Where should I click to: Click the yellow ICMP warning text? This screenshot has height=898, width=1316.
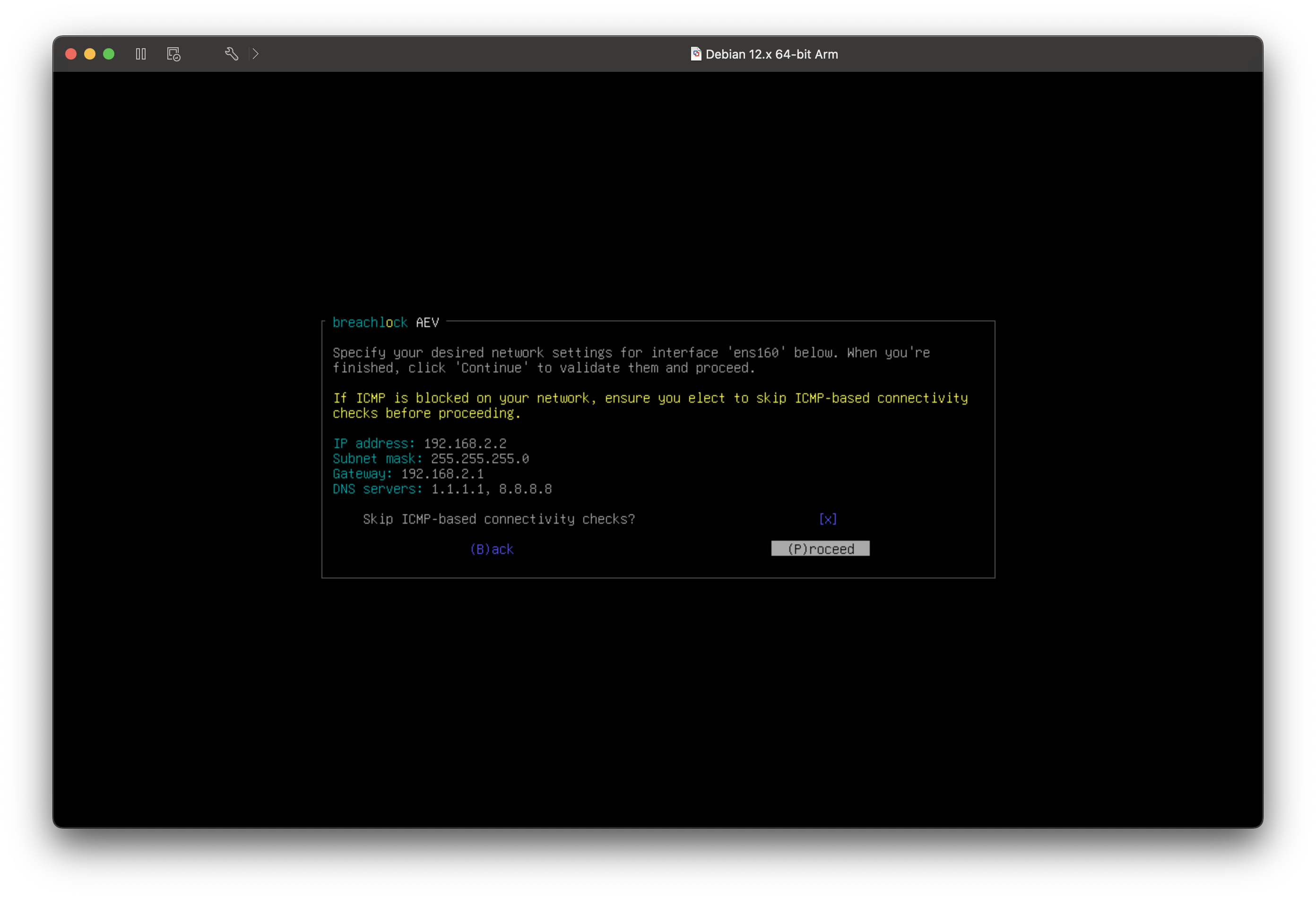click(650, 406)
